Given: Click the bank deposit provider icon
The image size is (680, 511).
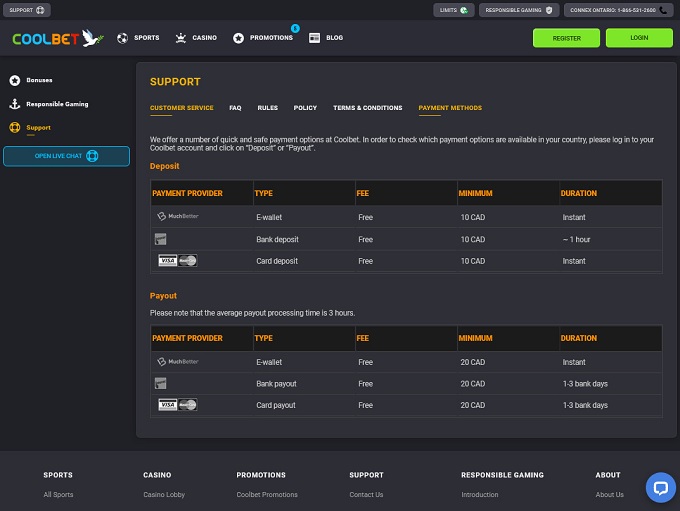Looking at the screenshot, I should (160, 239).
